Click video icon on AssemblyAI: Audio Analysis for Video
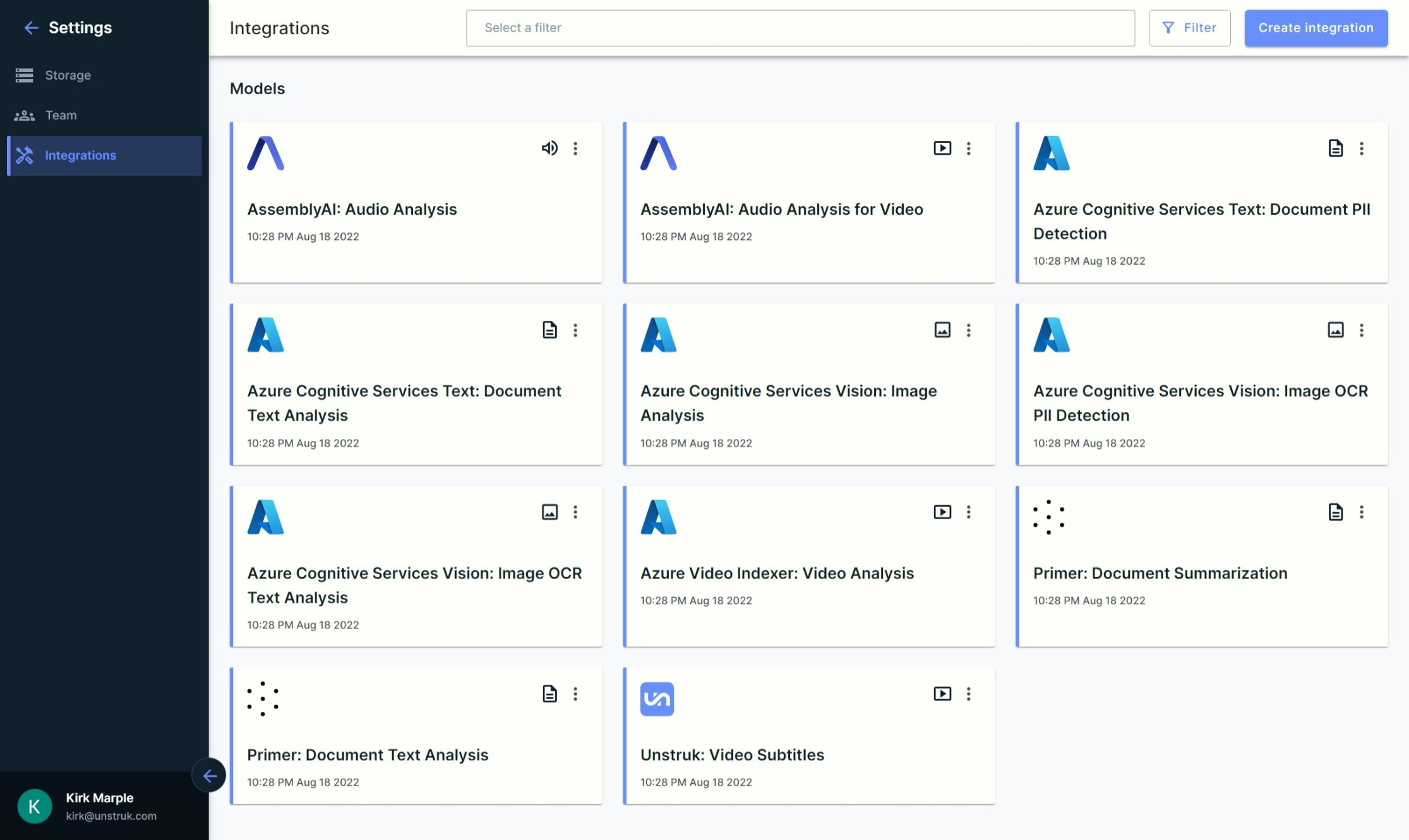This screenshot has height=840, width=1409. coord(942,148)
